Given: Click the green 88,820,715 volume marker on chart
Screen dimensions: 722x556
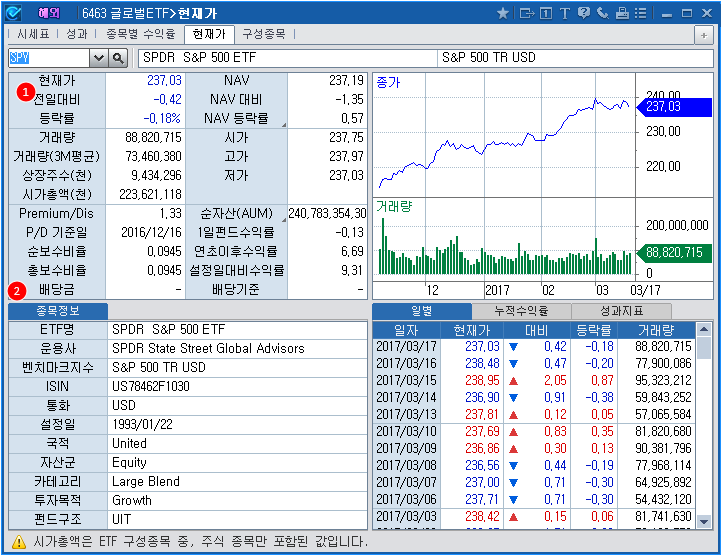Looking at the screenshot, I should click(x=674, y=252).
